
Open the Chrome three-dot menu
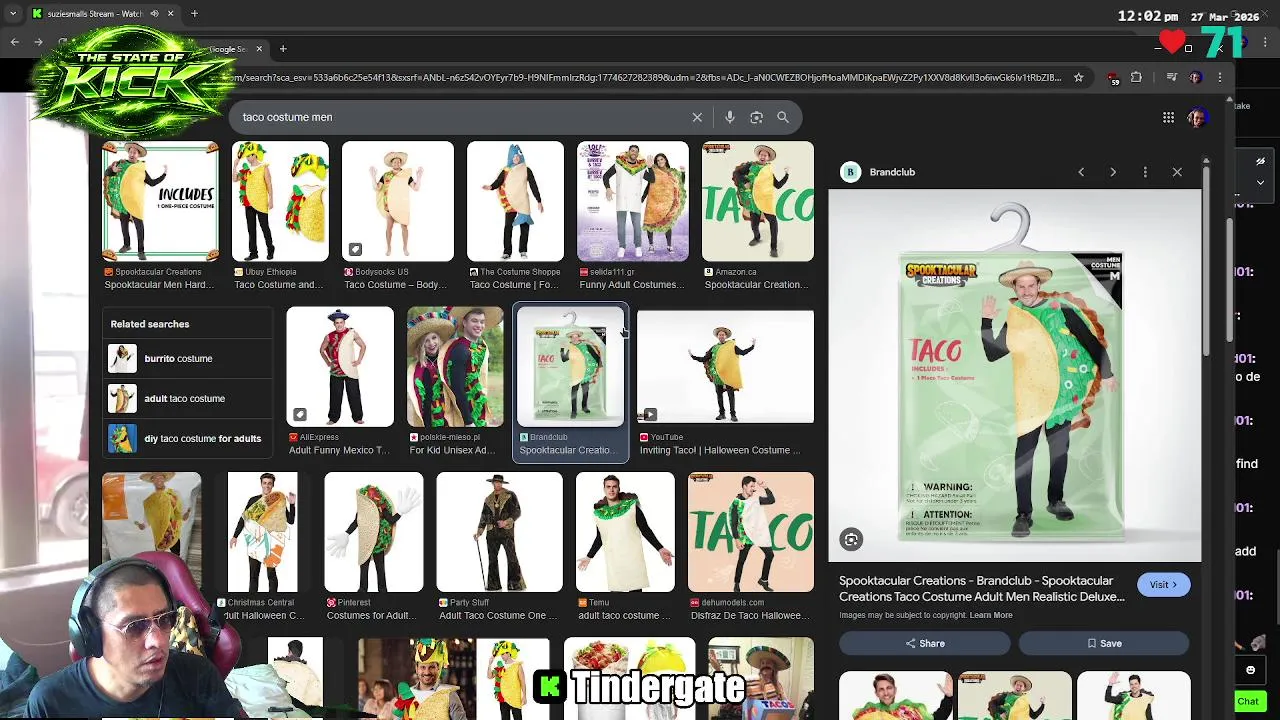tap(1220, 77)
